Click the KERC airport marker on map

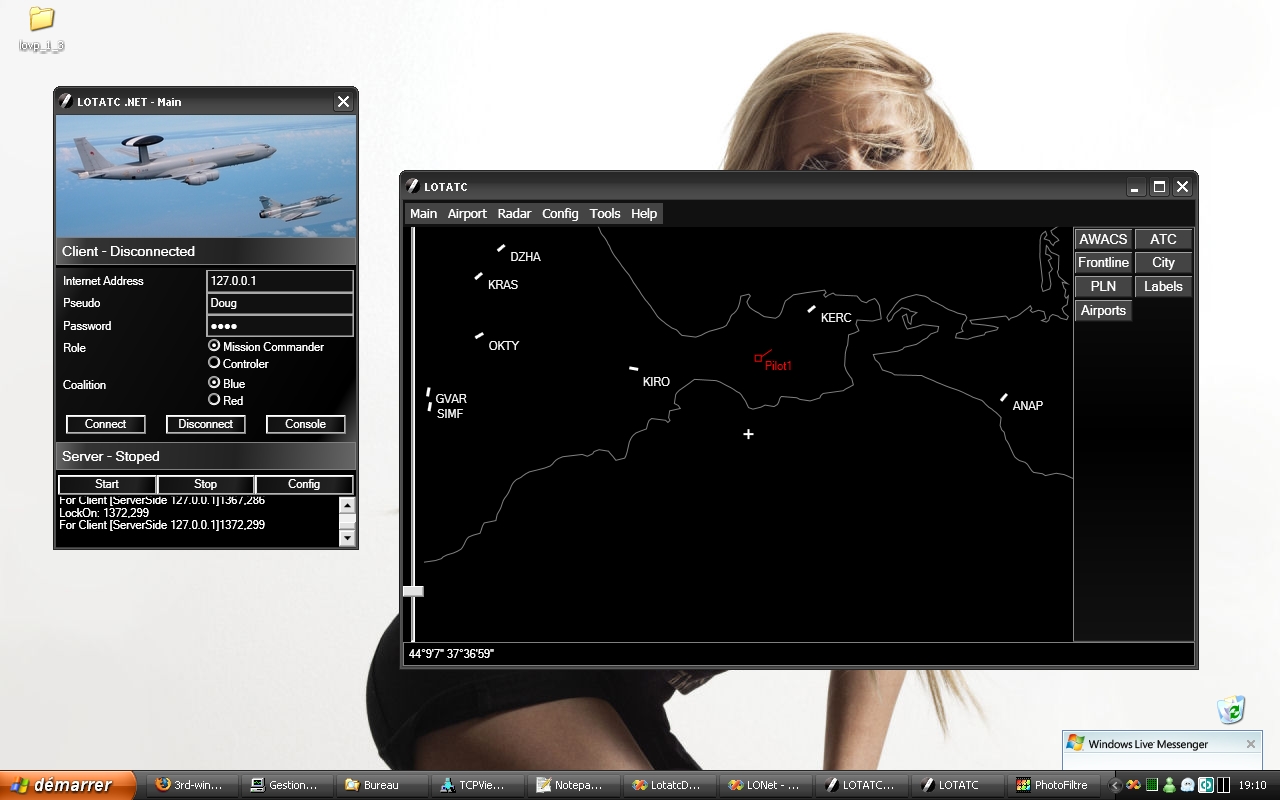click(x=812, y=309)
